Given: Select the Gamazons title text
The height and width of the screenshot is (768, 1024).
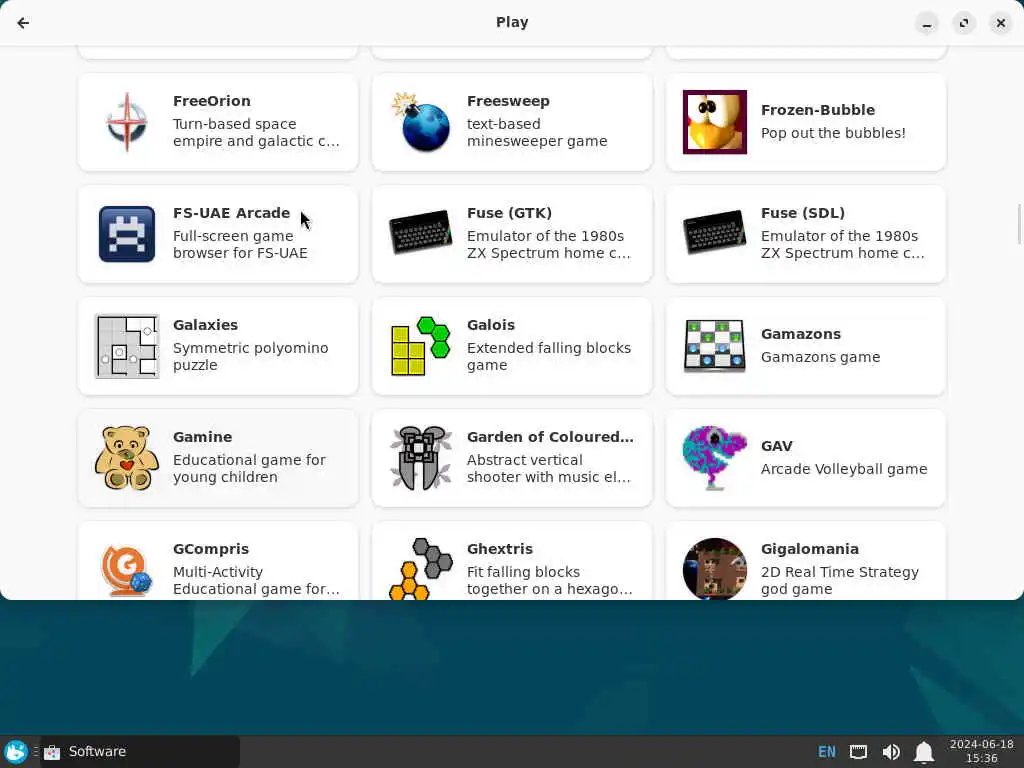Looking at the screenshot, I should point(801,334).
